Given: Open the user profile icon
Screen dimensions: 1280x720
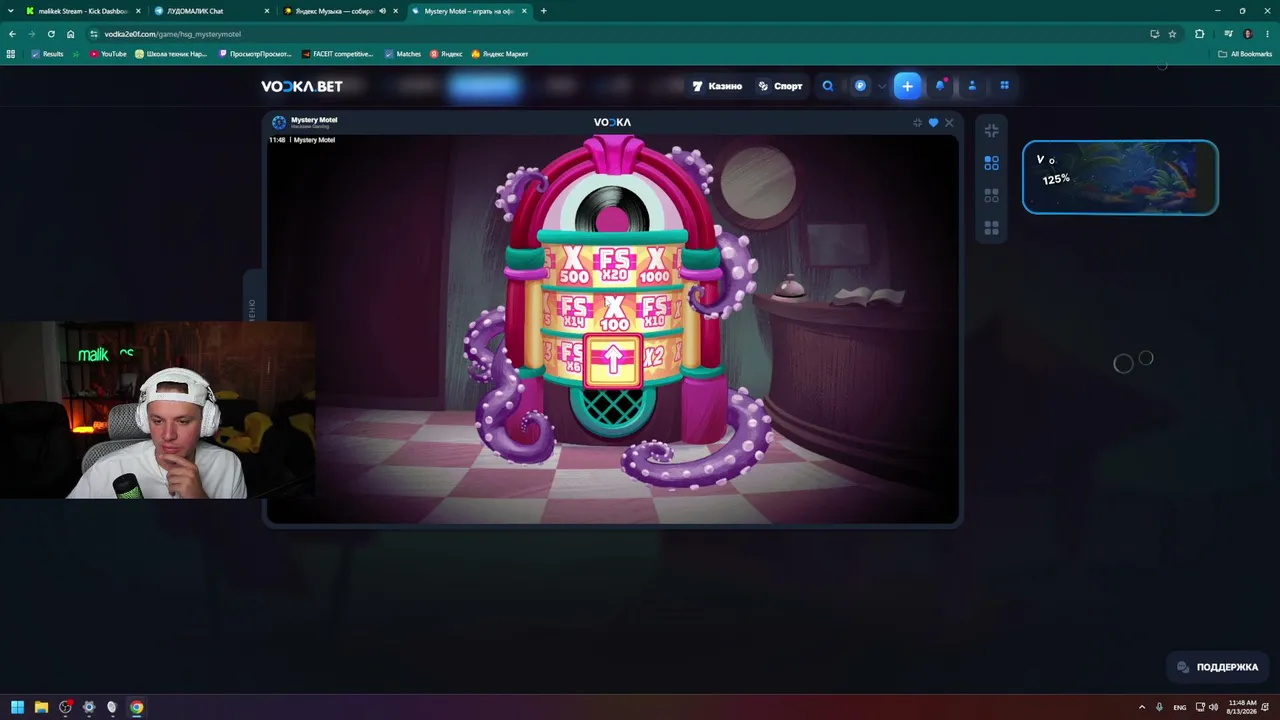Looking at the screenshot, I should coord(972,86).
